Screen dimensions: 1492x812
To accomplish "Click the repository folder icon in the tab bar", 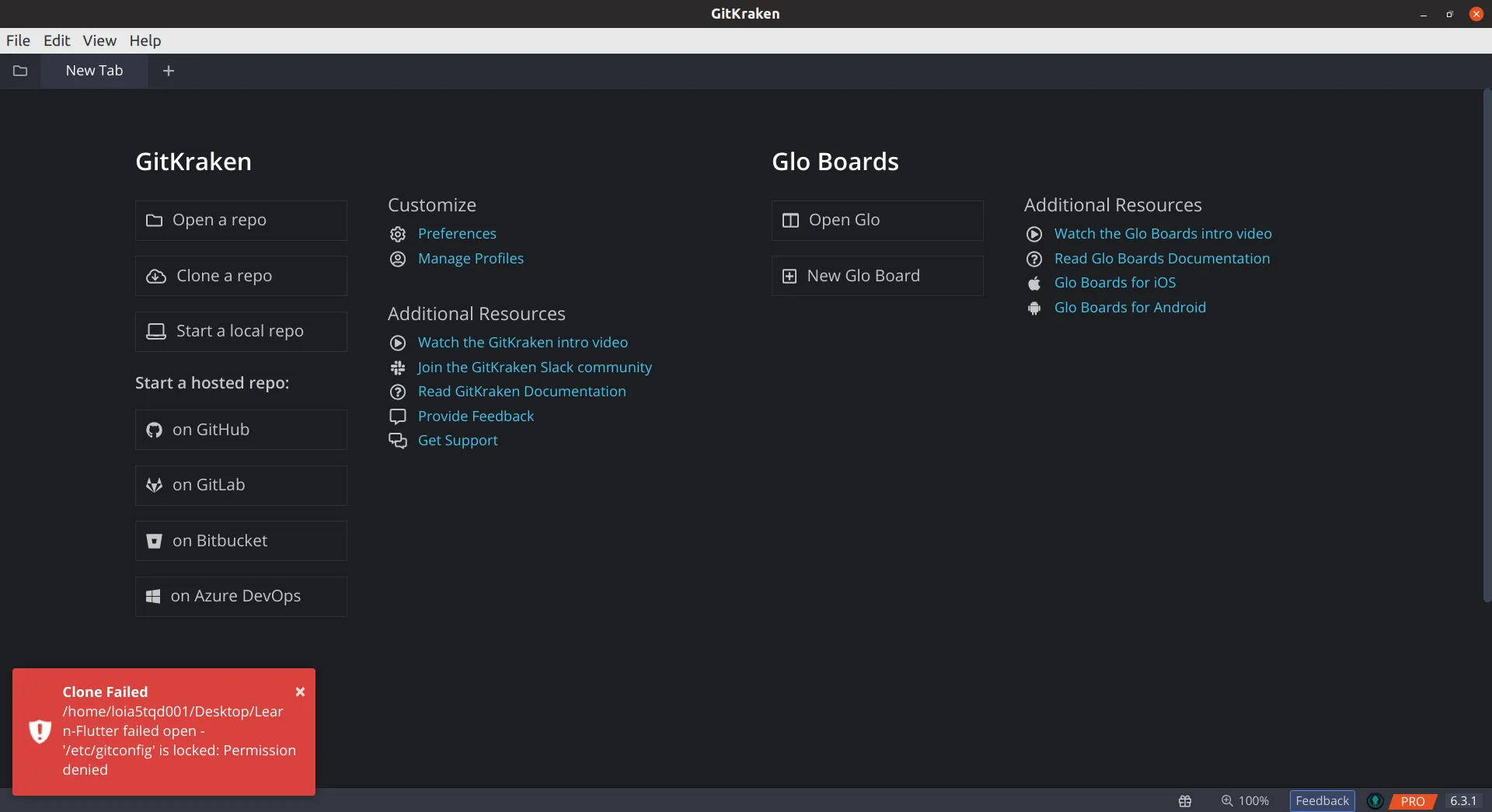I will point(20,71).
